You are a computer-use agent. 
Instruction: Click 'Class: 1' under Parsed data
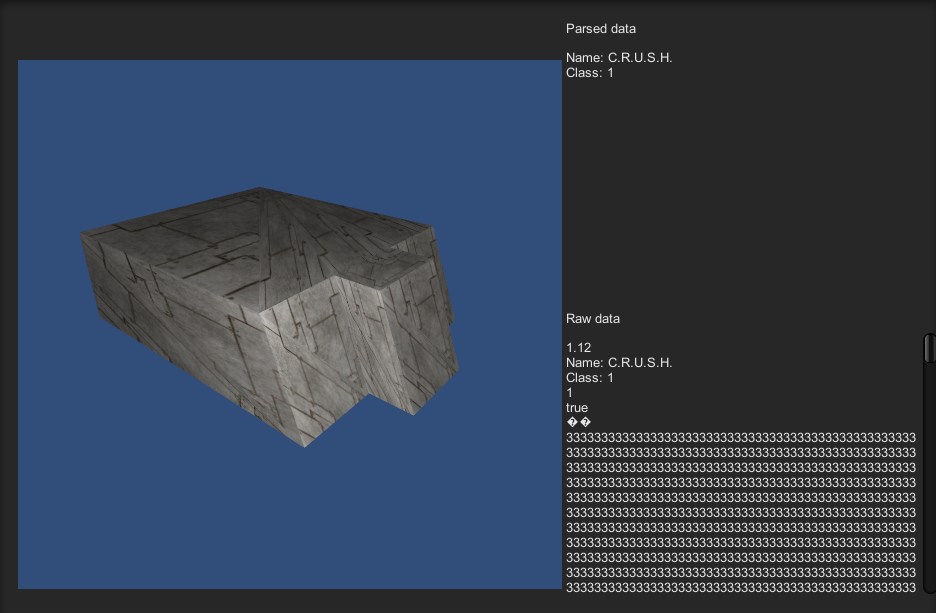(x=590, y=73)
